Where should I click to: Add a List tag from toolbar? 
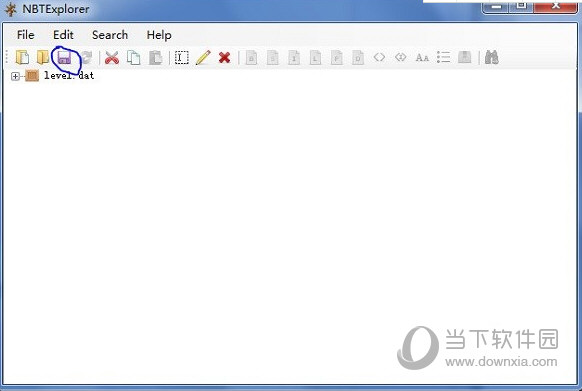coord(443,58)
